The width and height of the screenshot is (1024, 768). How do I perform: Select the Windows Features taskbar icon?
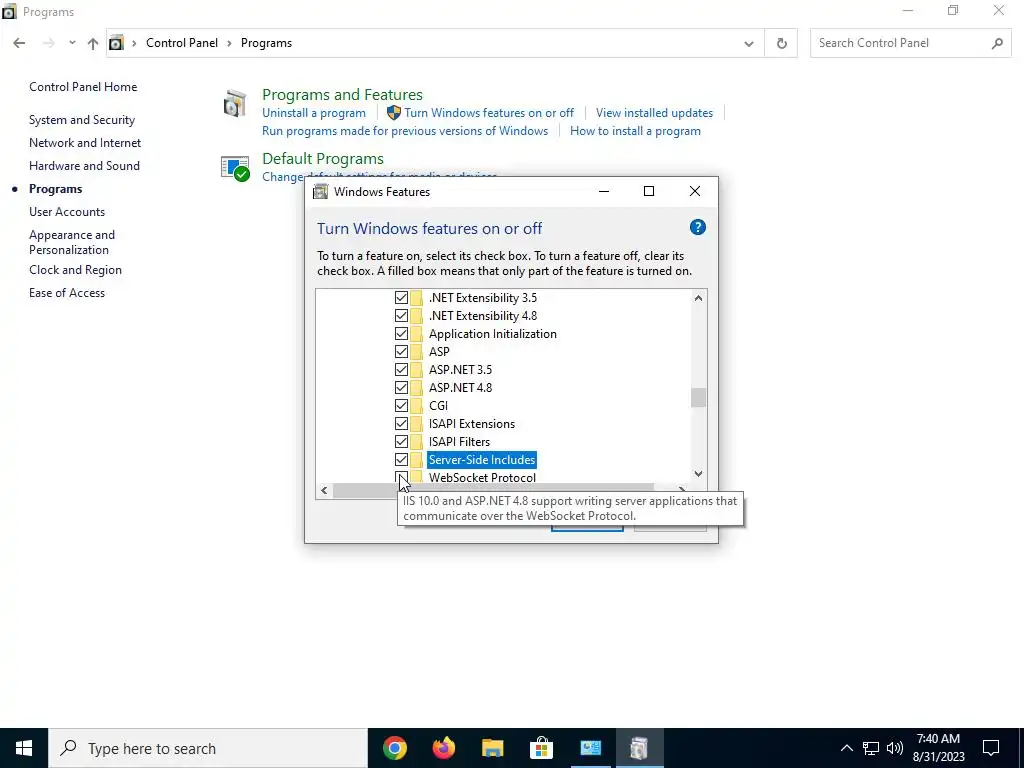(x=639, y=748)
